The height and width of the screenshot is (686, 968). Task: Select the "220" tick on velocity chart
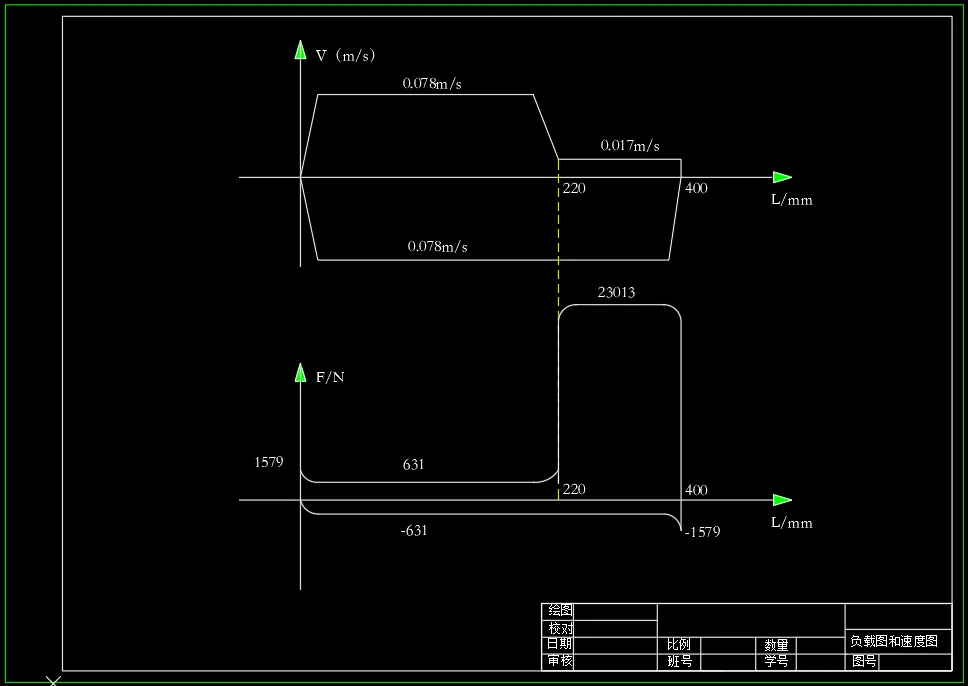coord(574,188)
